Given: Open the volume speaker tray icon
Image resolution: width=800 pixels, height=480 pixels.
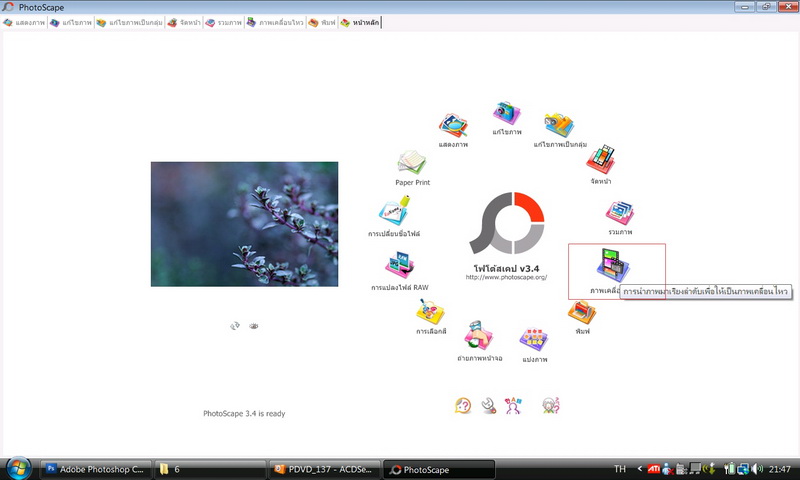Looking at the screenshot, I should 758,469.
